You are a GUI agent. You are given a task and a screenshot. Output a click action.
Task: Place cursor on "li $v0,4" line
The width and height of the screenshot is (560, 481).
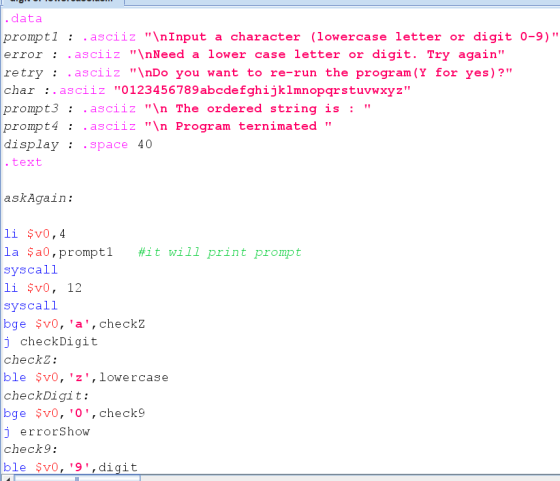click(35, 234)
